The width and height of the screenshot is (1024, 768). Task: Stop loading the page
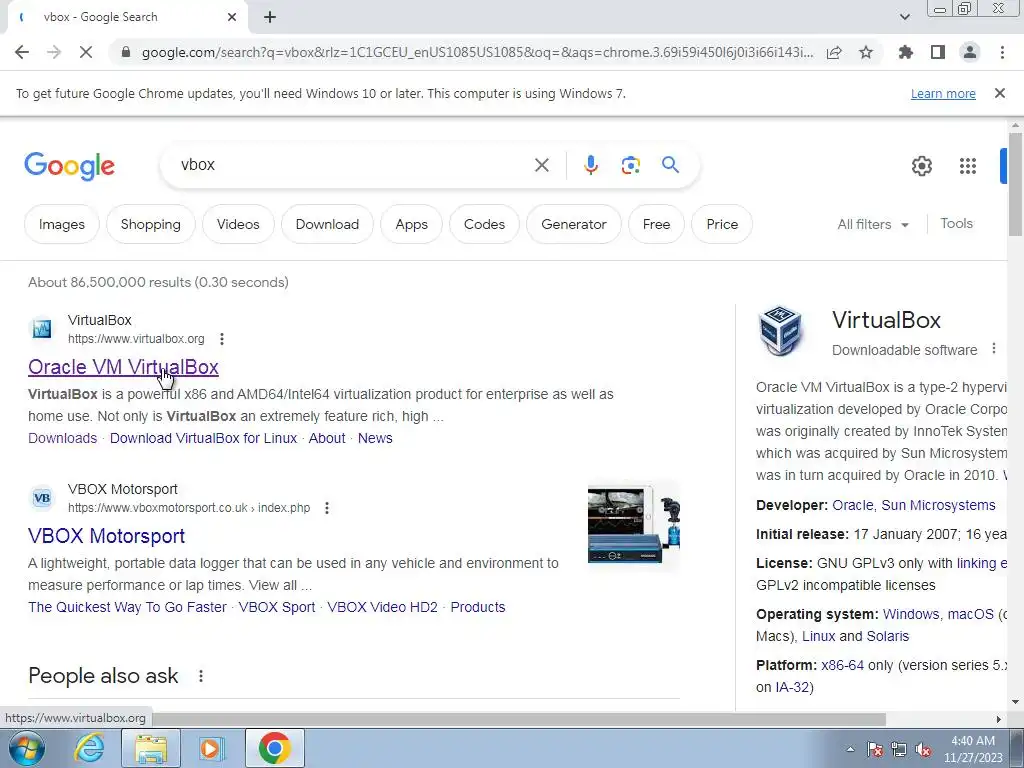coord(86,52)
